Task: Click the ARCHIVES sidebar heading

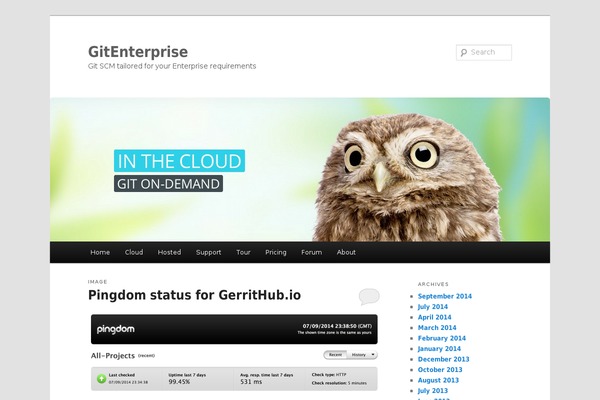Action: (433, 284)
